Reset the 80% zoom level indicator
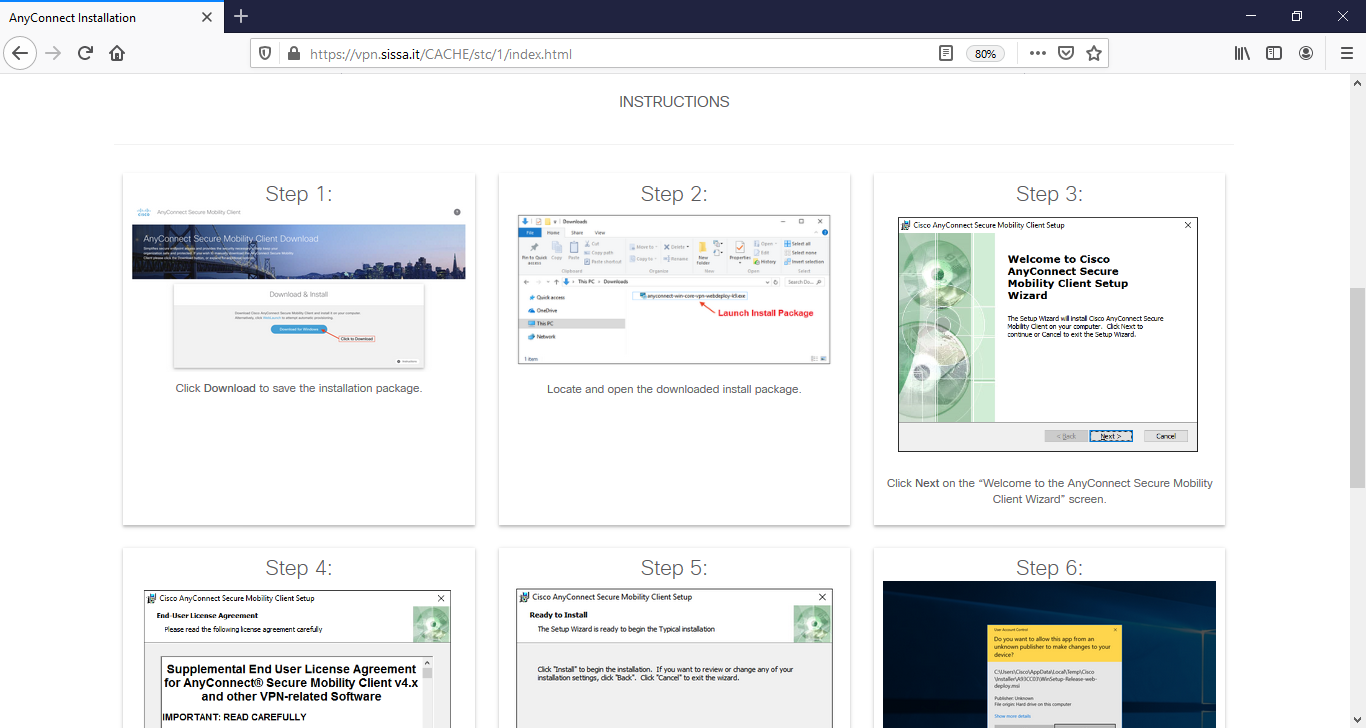The height and width of the screenshot is (728, 1366). coord(985,54)
